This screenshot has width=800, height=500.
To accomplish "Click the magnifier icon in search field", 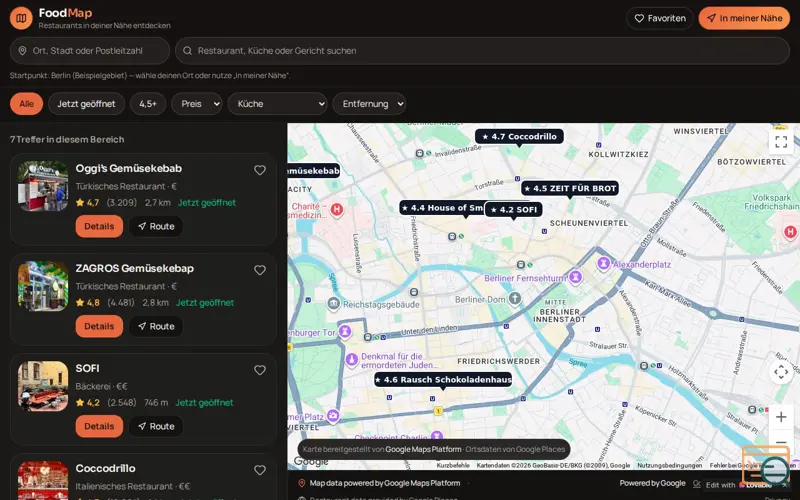I will [x=187, y=51].
